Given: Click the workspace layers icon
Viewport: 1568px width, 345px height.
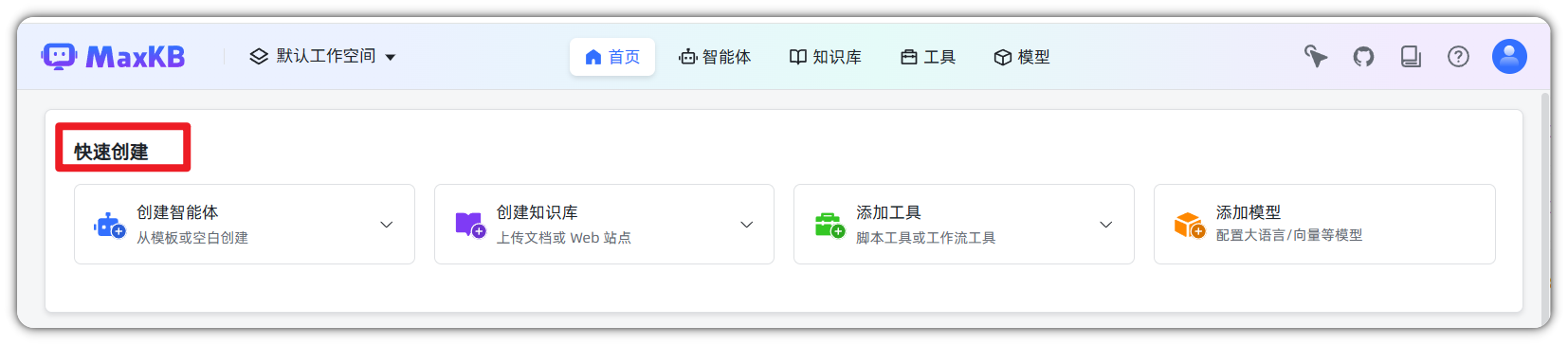Looking at the screenshot, I should click(x=259, y=57).
